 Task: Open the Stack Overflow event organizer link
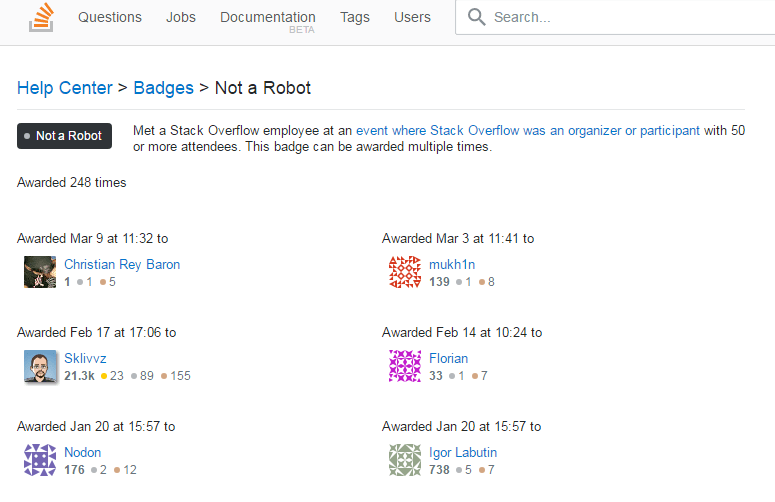click(528, 130)
